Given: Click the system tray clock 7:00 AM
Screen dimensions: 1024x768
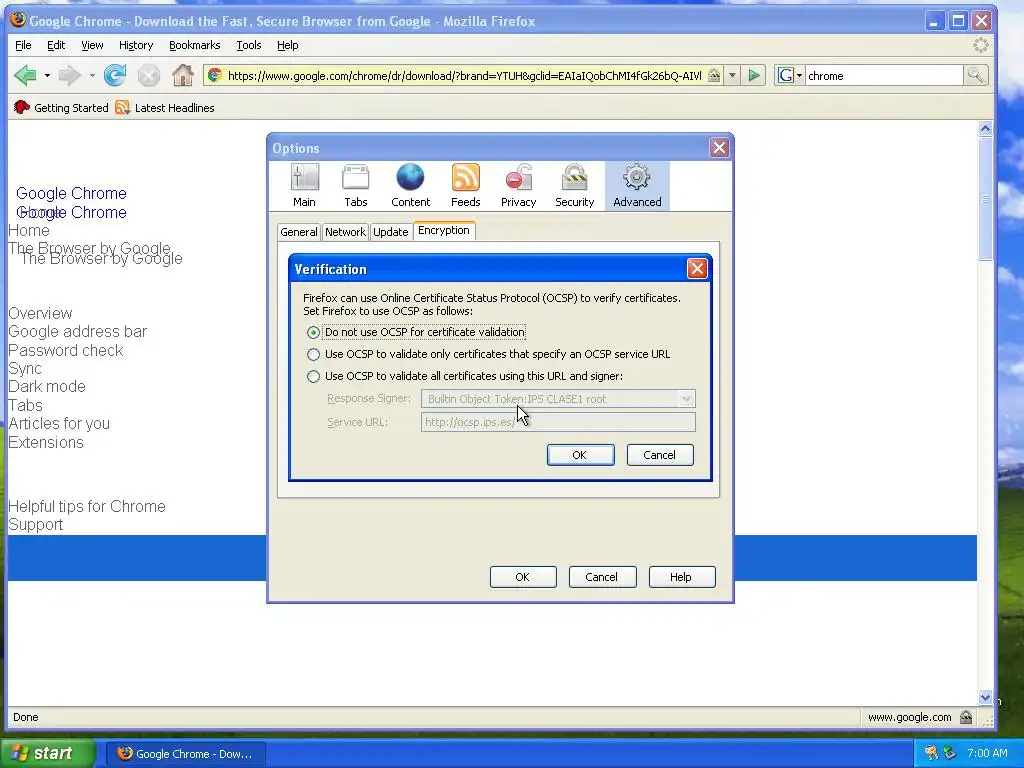Looking at the screenshot, I should pos(987,754).
